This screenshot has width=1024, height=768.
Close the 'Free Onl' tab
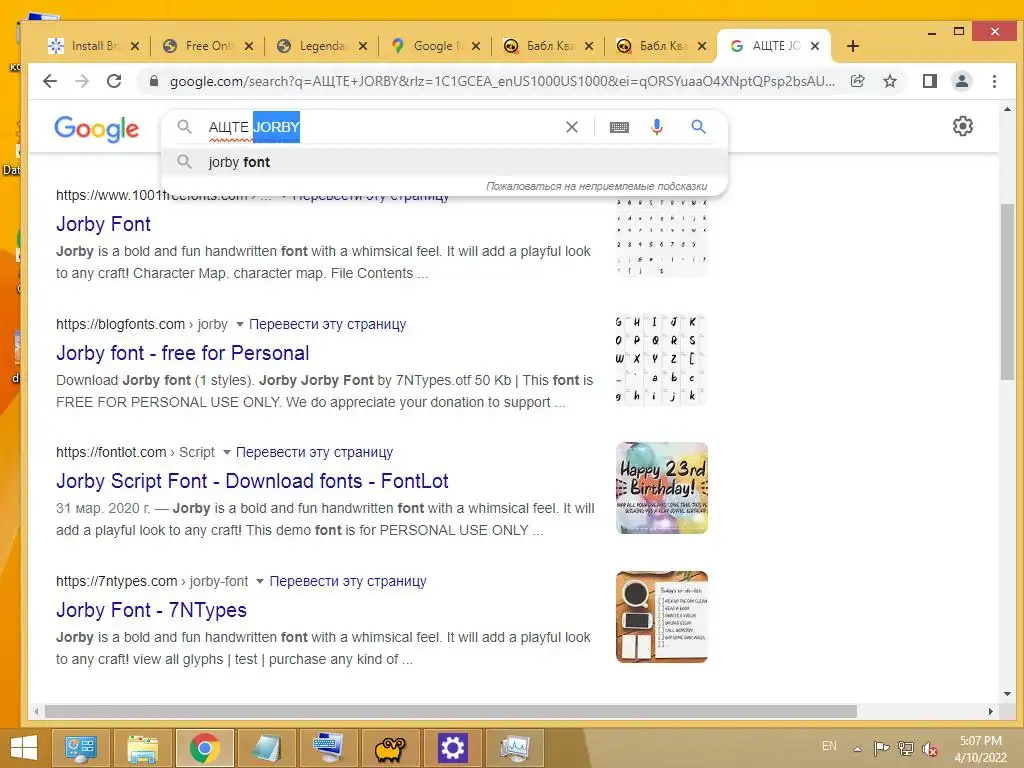[249, 46]
